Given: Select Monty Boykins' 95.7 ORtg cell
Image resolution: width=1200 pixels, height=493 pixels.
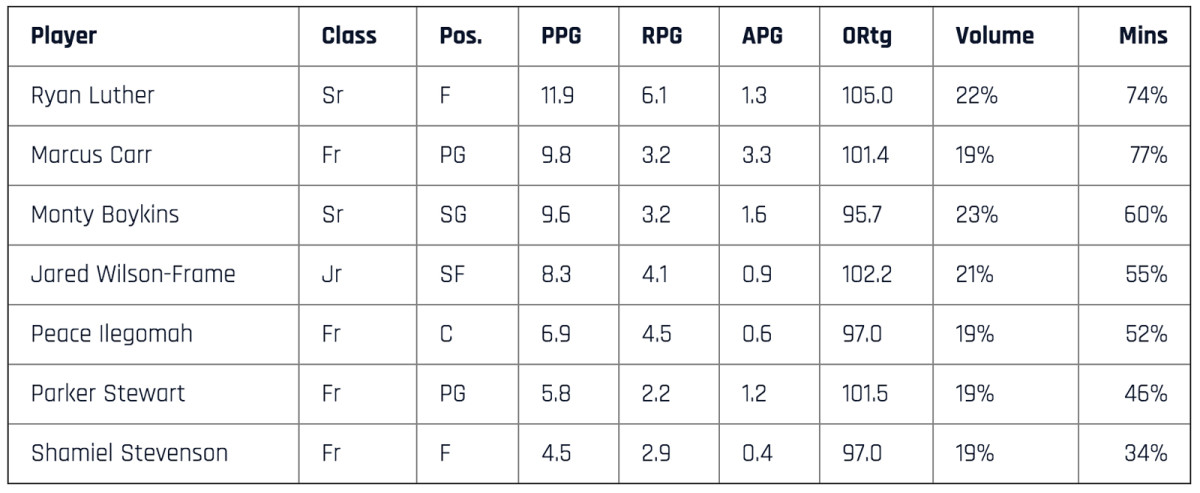Looking at the screenshot, I should [x=862, y=215].
